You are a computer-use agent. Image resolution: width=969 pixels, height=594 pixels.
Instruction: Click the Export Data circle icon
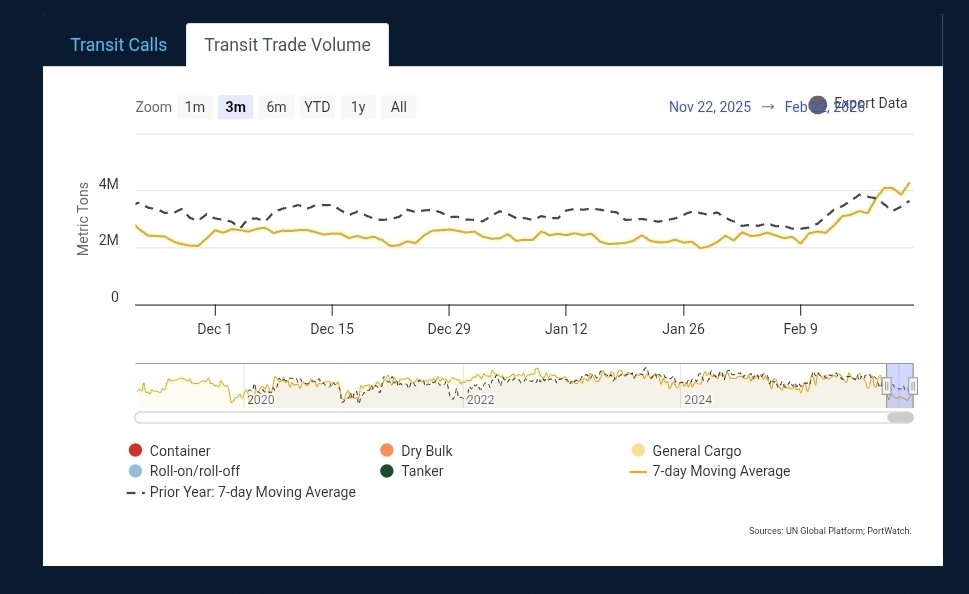(818, 105)
